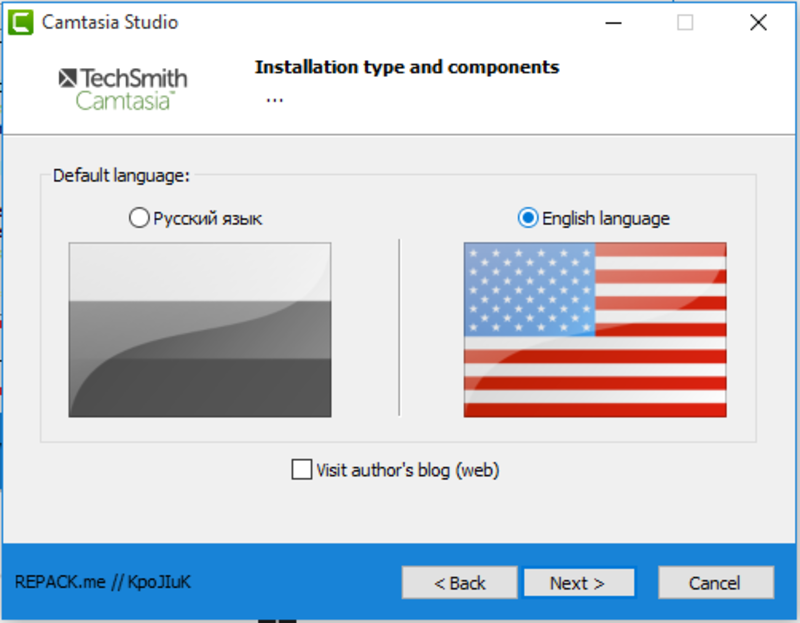The width and height of the screenshot is (800, 623).
Task: Click the Camtasia Studio window title text
Action: (110, 22)
